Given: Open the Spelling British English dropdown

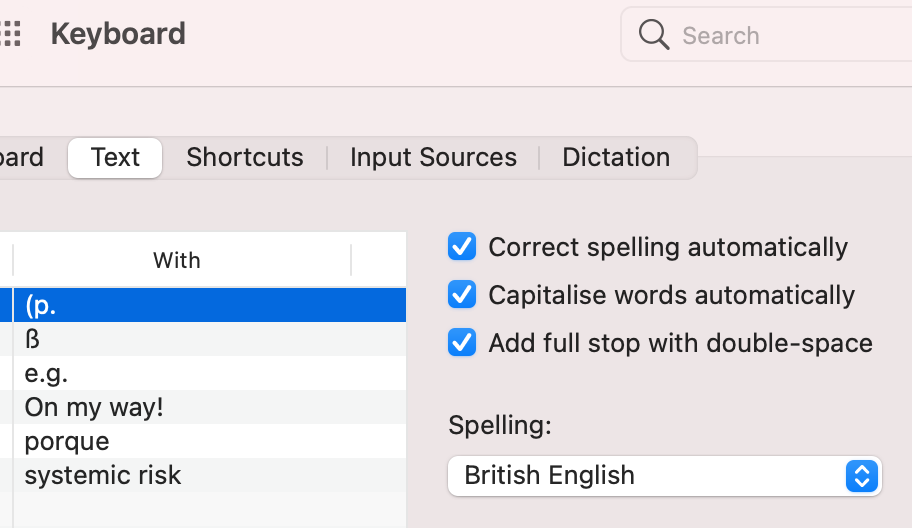Looking at the screenshot, I should coord(664,475).
